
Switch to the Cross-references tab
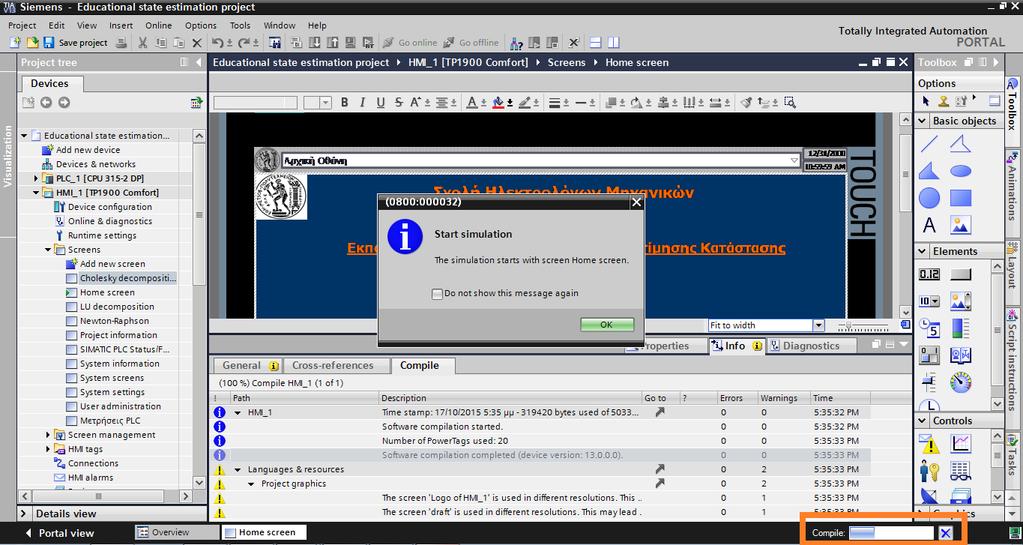point(333,366)
